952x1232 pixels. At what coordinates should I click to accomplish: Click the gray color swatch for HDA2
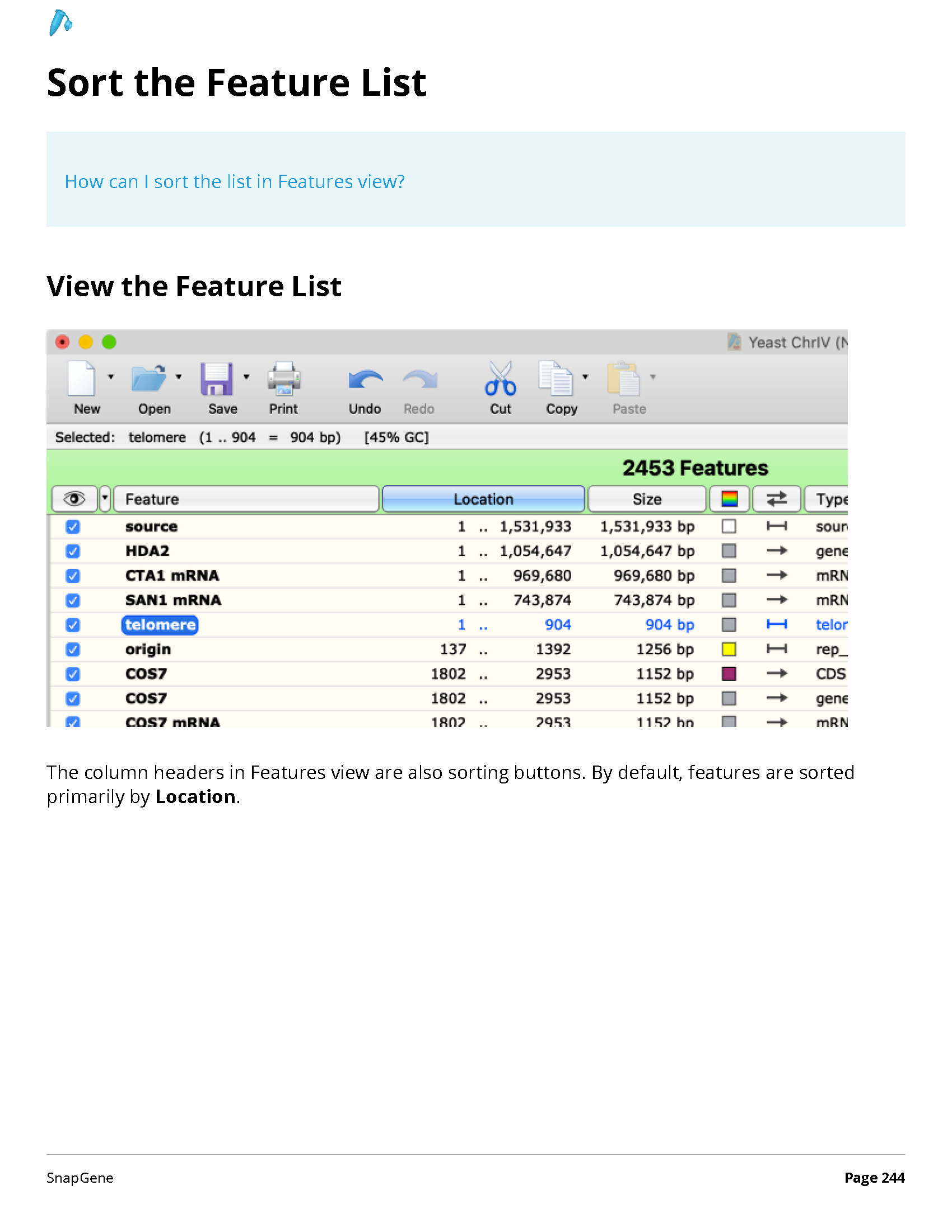(729, 550)
